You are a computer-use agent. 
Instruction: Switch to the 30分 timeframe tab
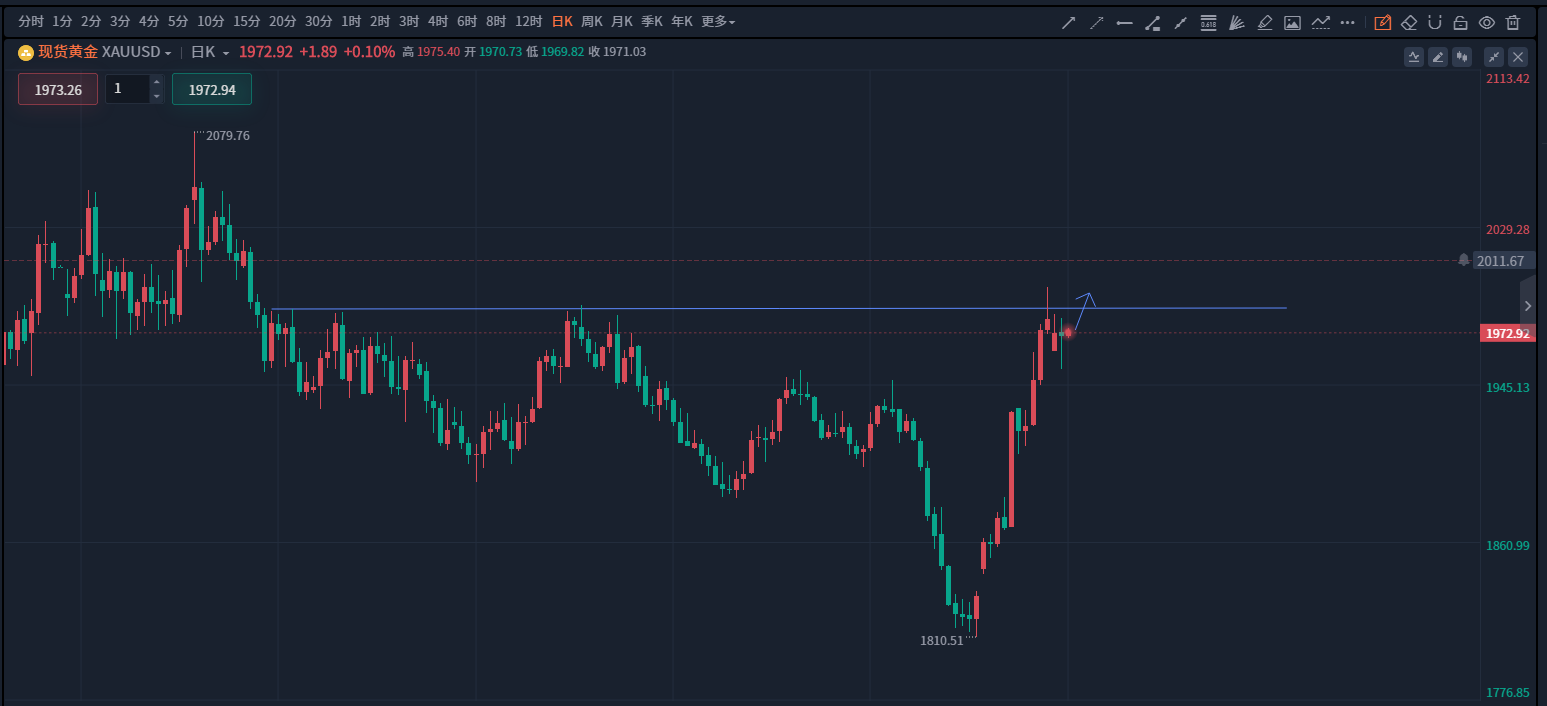click(318, 22)
